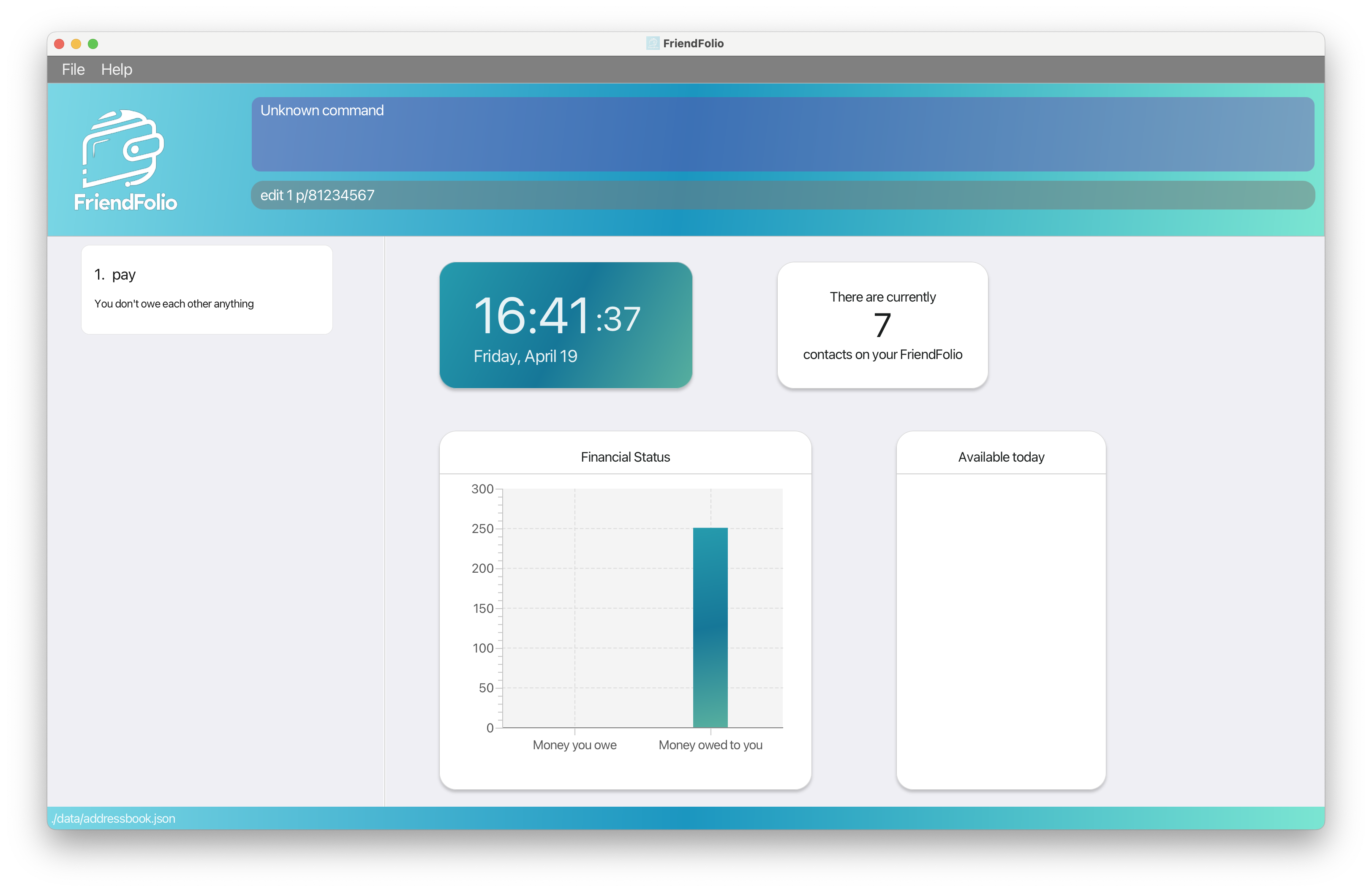Click the contacts count card showing 7
The height and width of the screenshot is (892, 1372).
[x=882, y=325]
